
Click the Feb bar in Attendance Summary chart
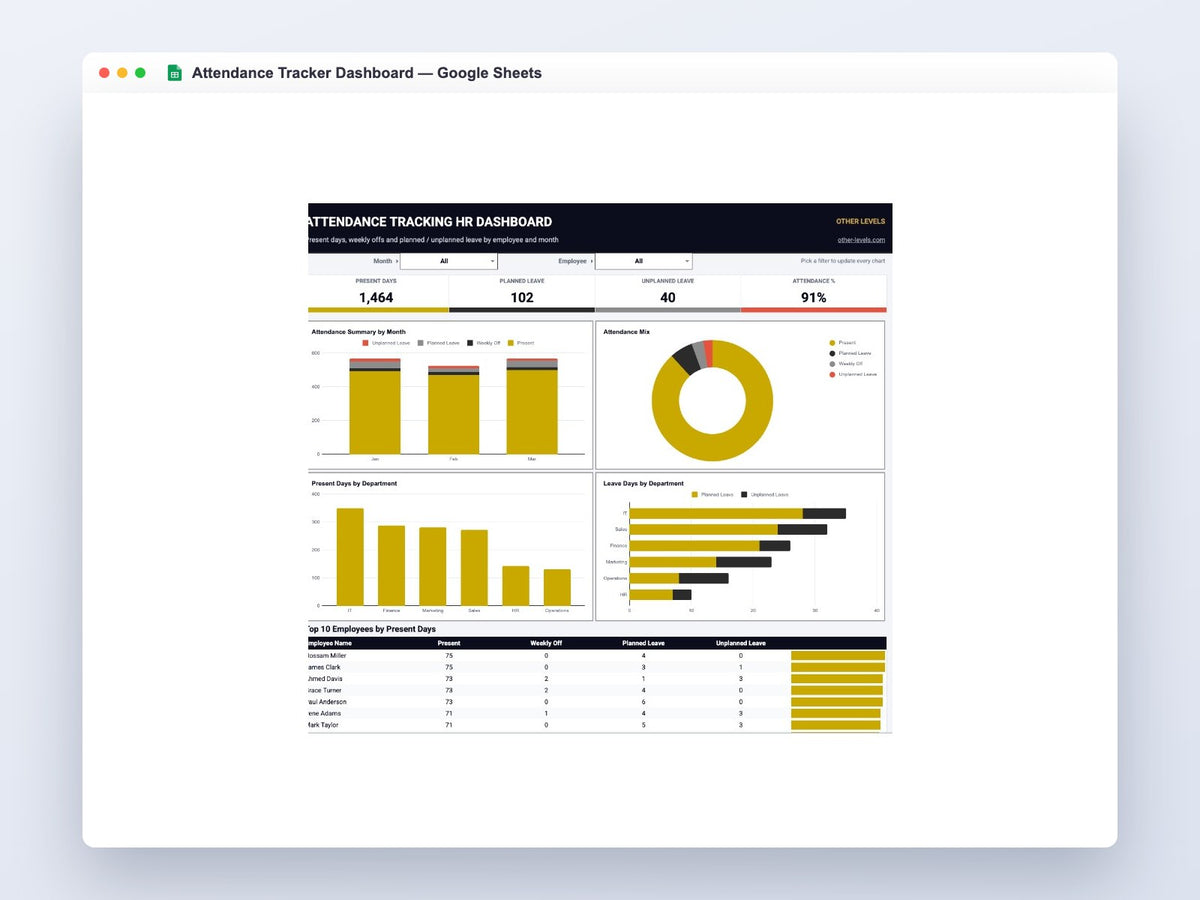tap(453, 410)
